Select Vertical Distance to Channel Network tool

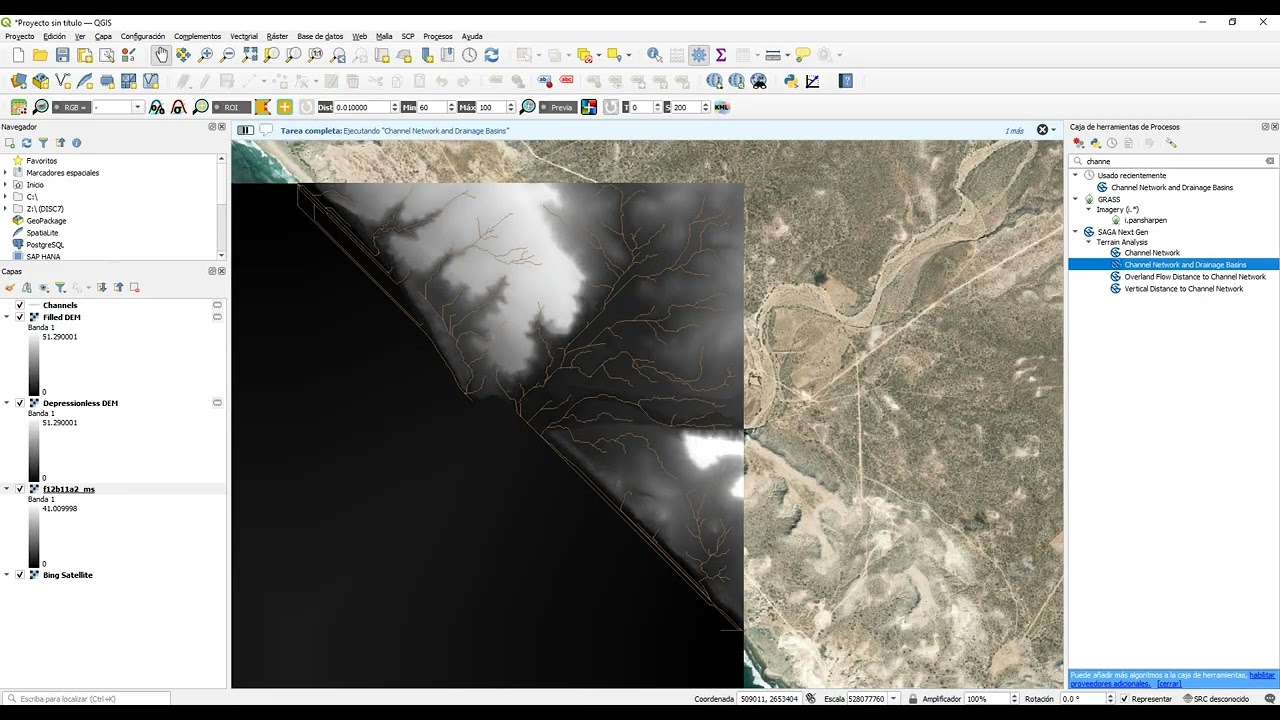(x=1184, y=289)
